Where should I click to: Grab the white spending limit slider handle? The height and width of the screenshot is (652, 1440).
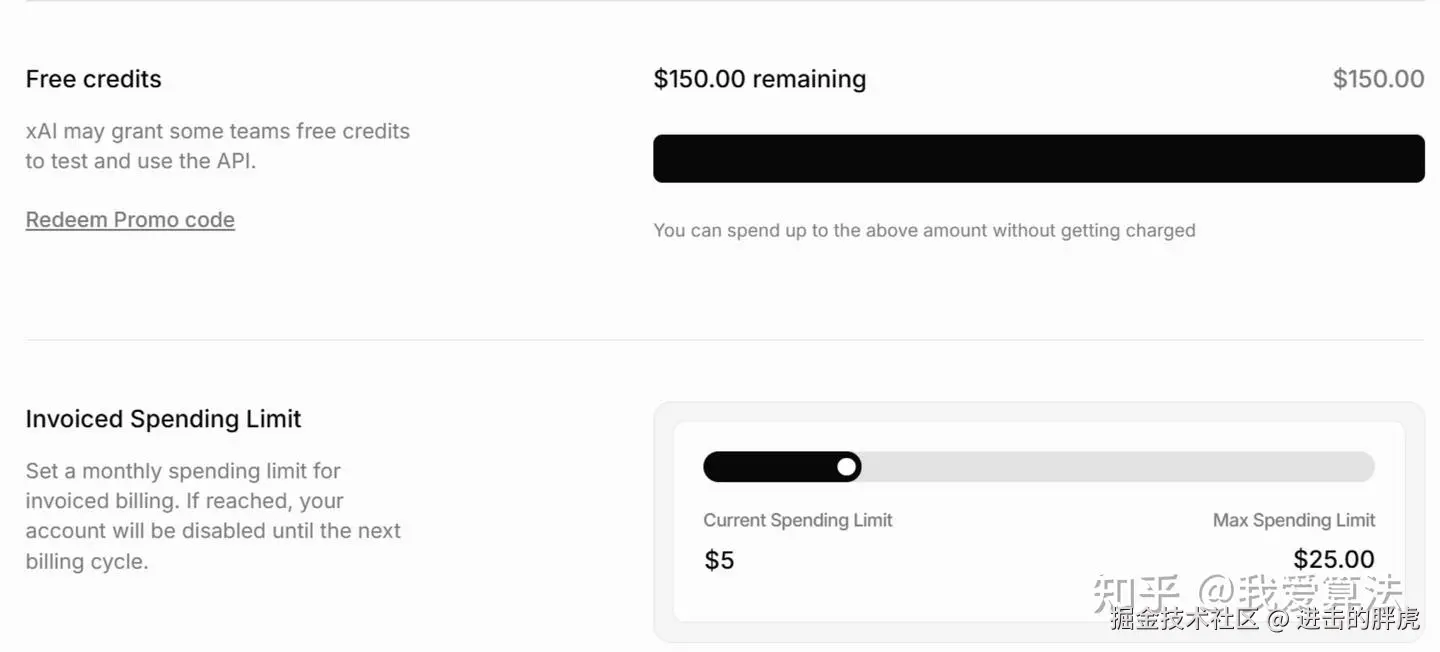click(x=847, y=467)
